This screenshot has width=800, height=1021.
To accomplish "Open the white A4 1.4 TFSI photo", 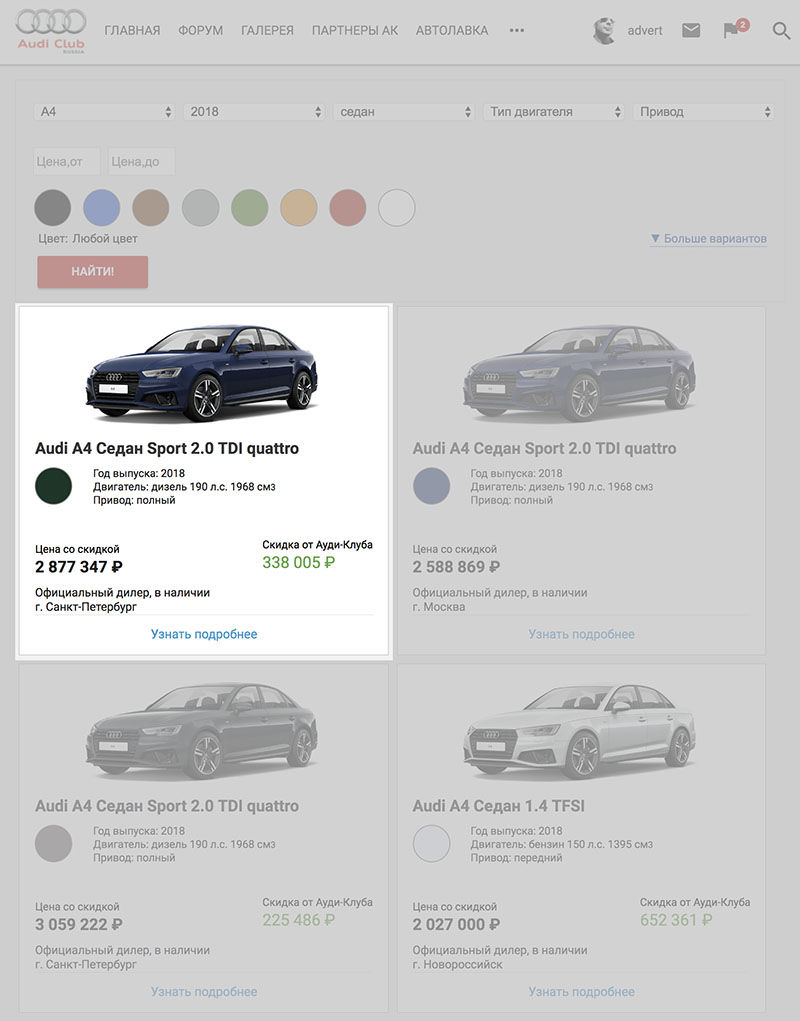I will click(x=579, y=731).
